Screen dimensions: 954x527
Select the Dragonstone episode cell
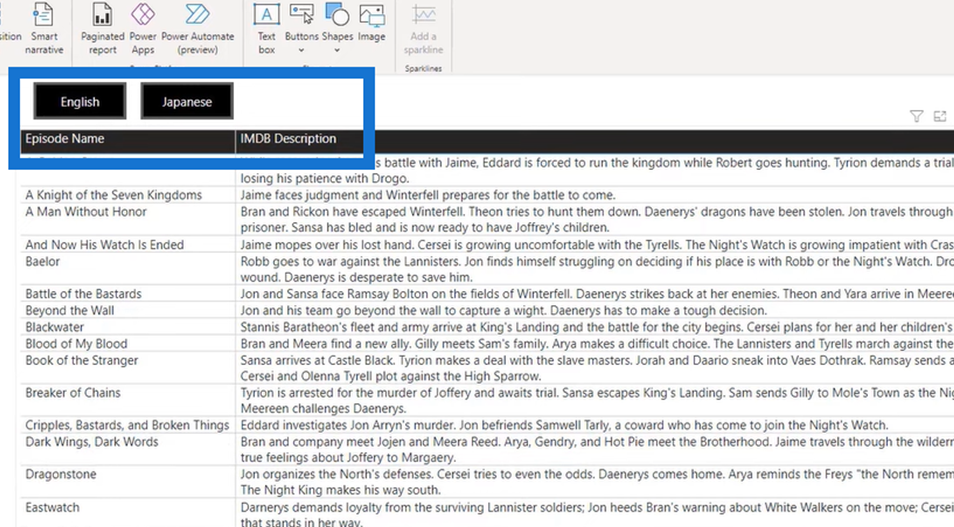tap(61, 474)
